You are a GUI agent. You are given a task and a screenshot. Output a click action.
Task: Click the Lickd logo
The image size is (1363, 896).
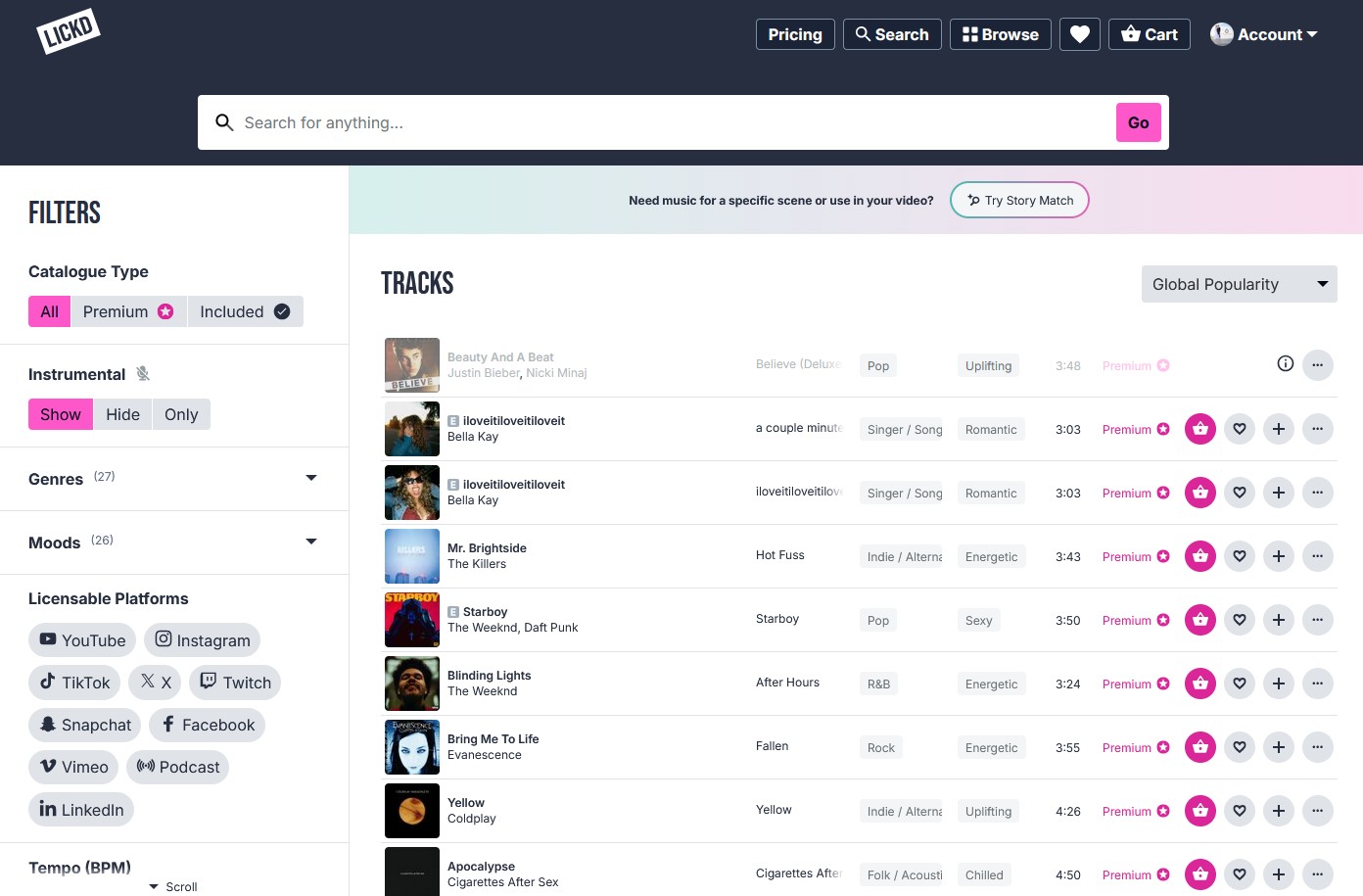[x=69, y=31]
